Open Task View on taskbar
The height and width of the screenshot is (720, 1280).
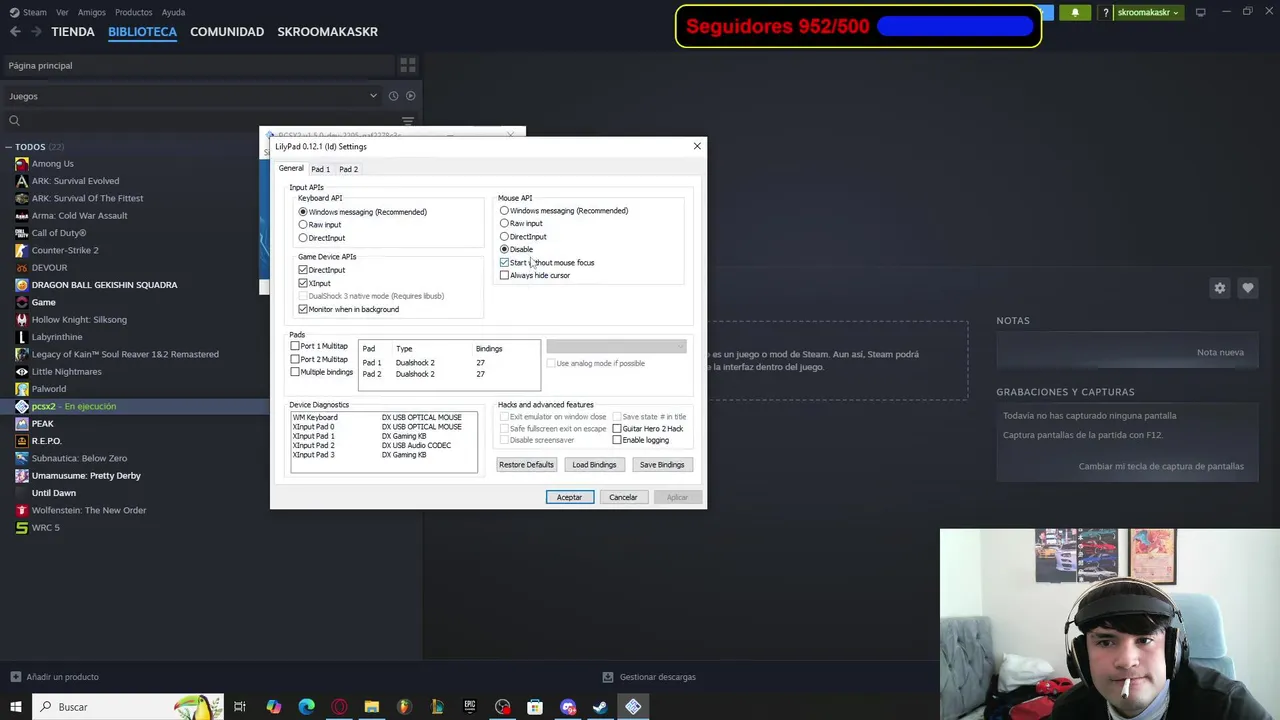pyautogui.click(x=240, y=707)
